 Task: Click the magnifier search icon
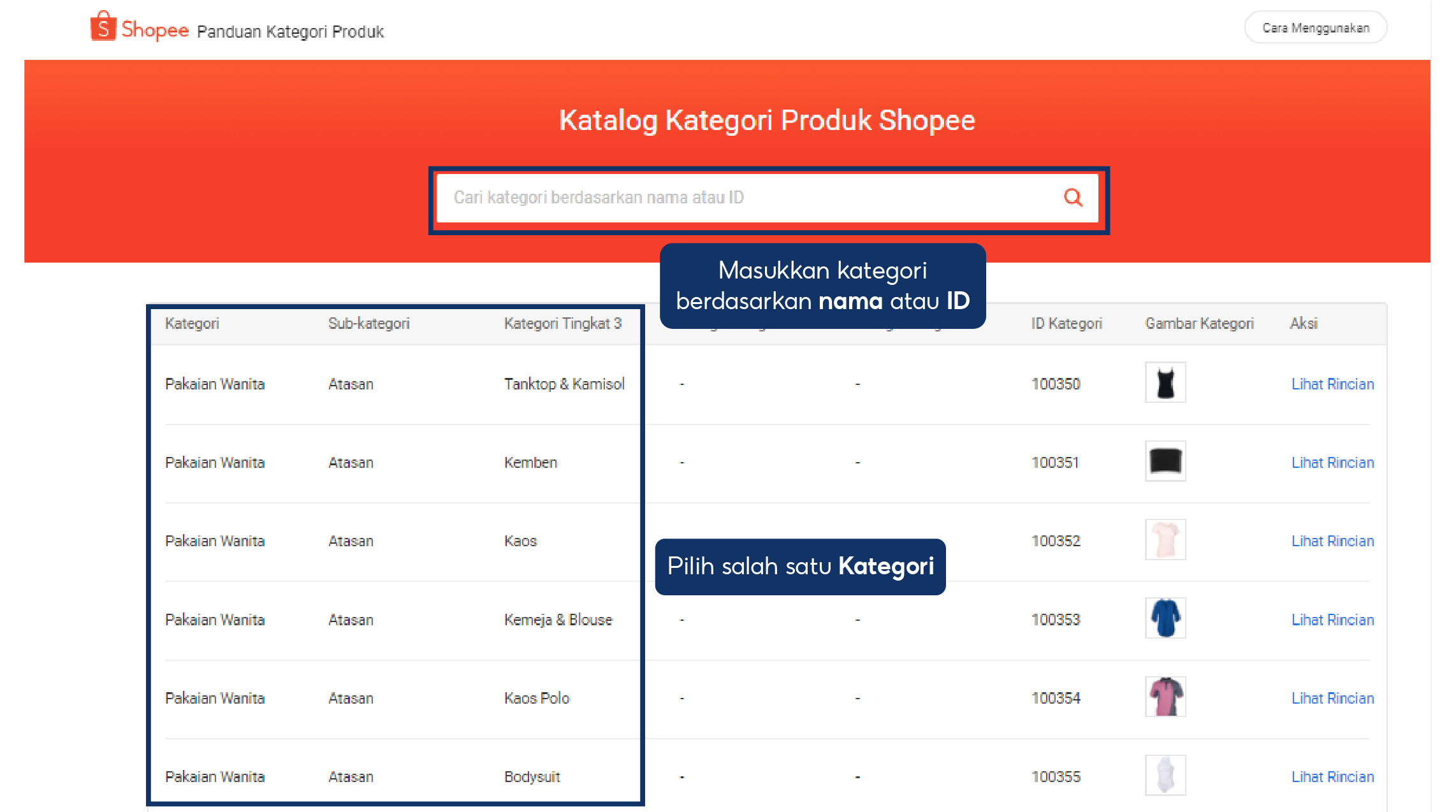(x=1073, y=198)
